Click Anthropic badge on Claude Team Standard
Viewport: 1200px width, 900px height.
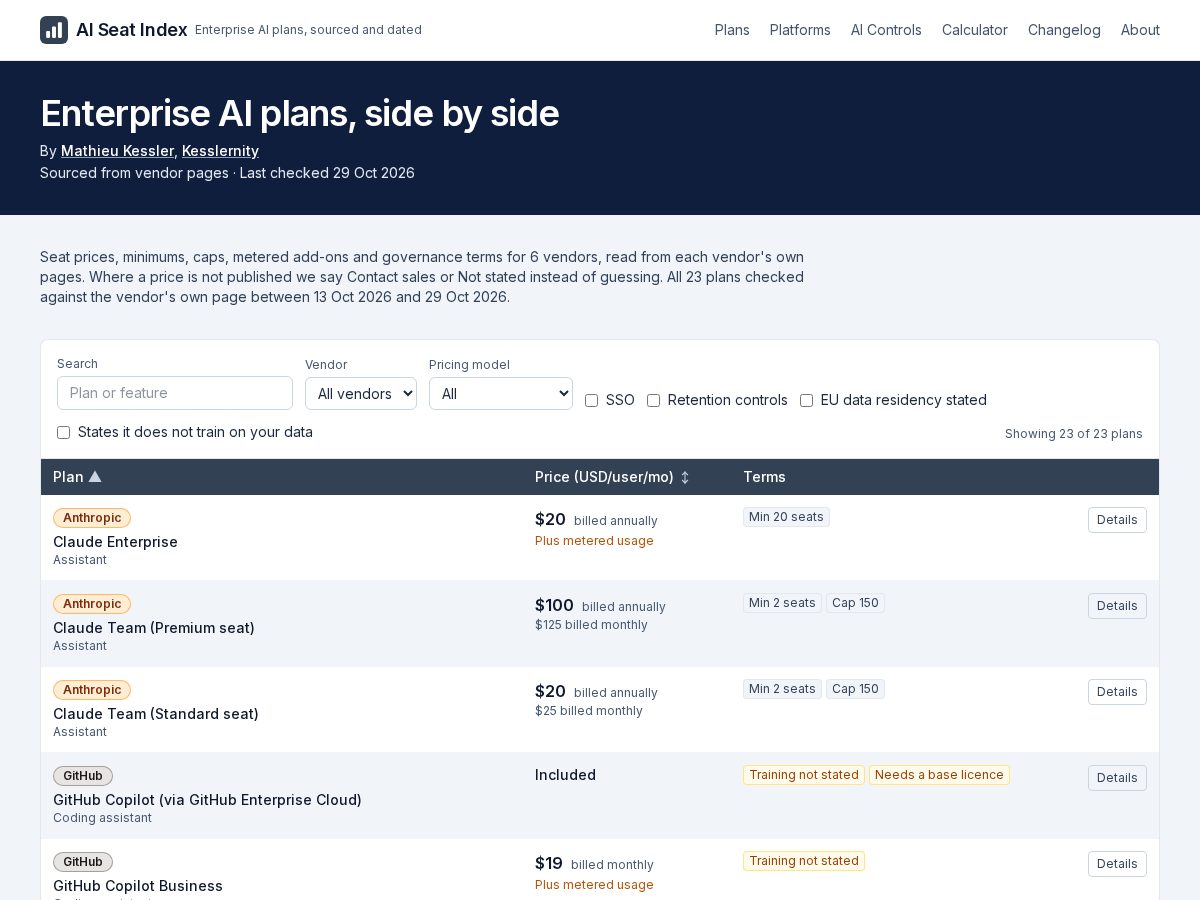pos(92,690)
